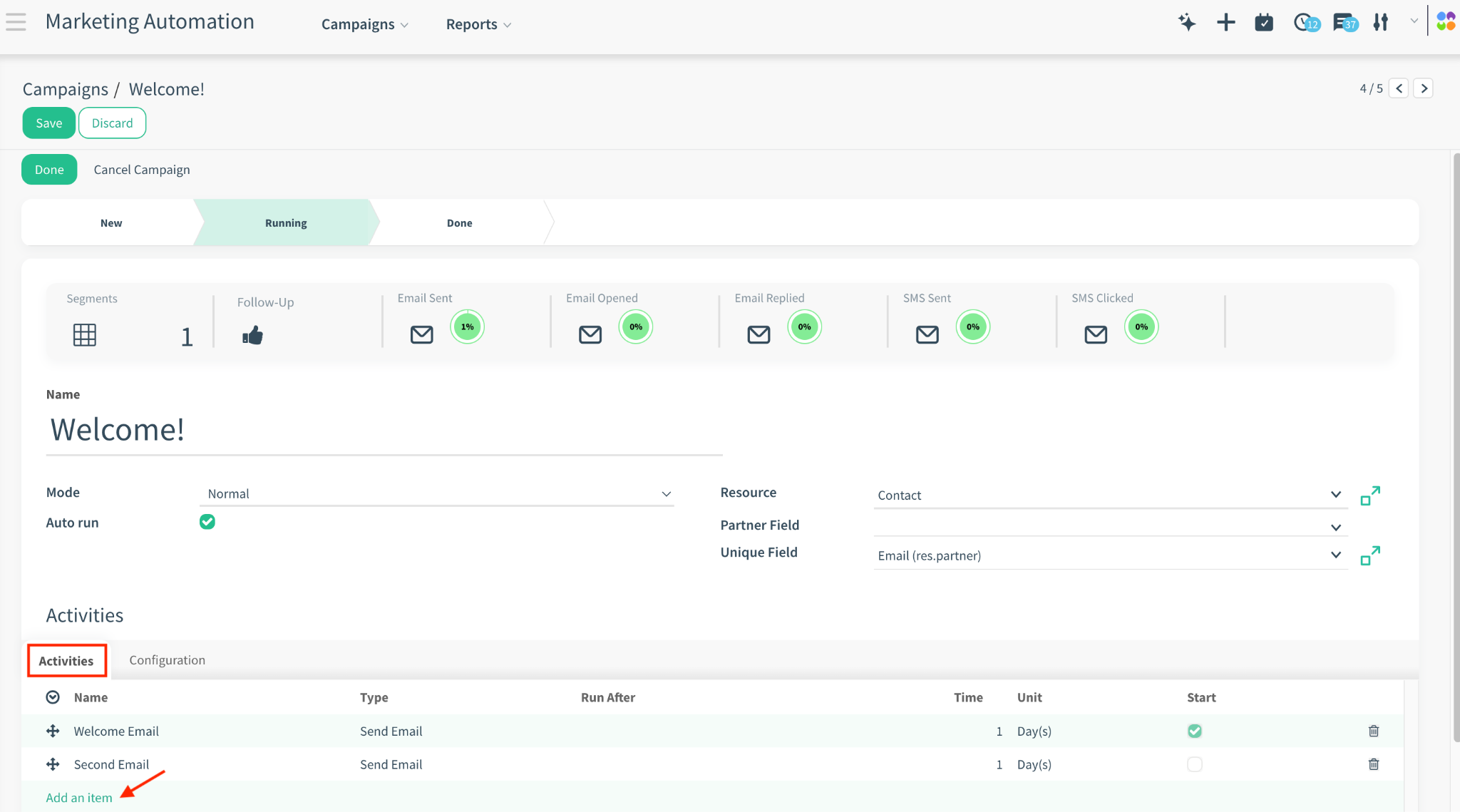Open the hamburger menu at top left
The height and width of the screenshot is (812, 1460).
click(16, 21)
